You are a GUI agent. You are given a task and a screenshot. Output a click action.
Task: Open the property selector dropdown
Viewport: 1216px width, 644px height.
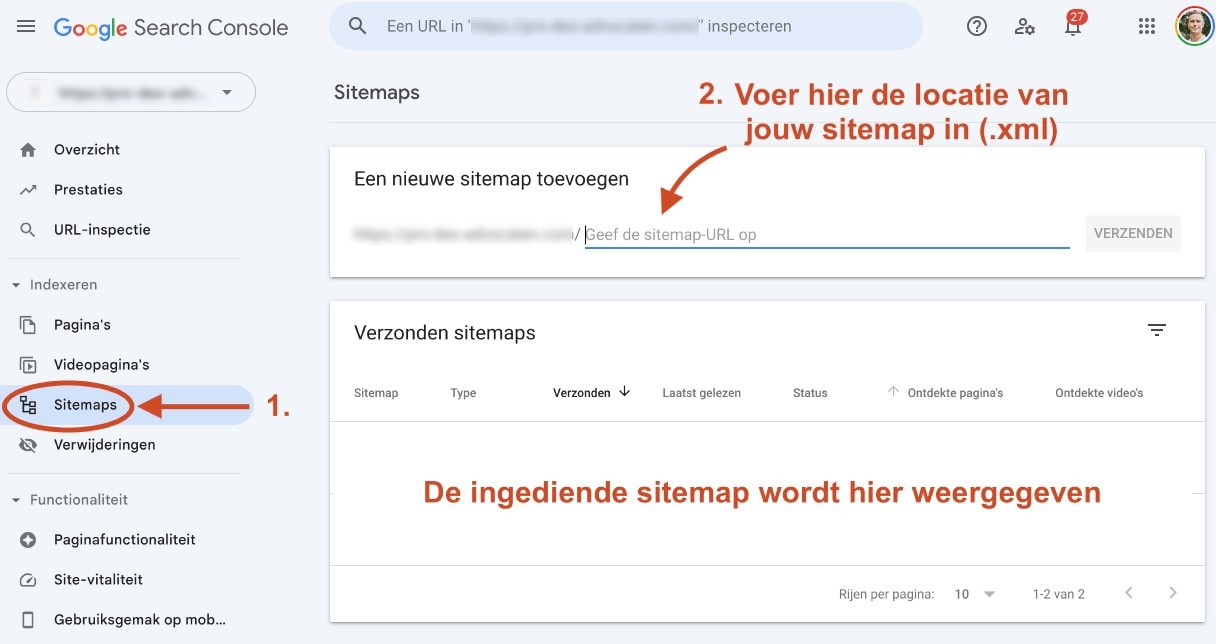pyautogui.click(x=131, y=91)
